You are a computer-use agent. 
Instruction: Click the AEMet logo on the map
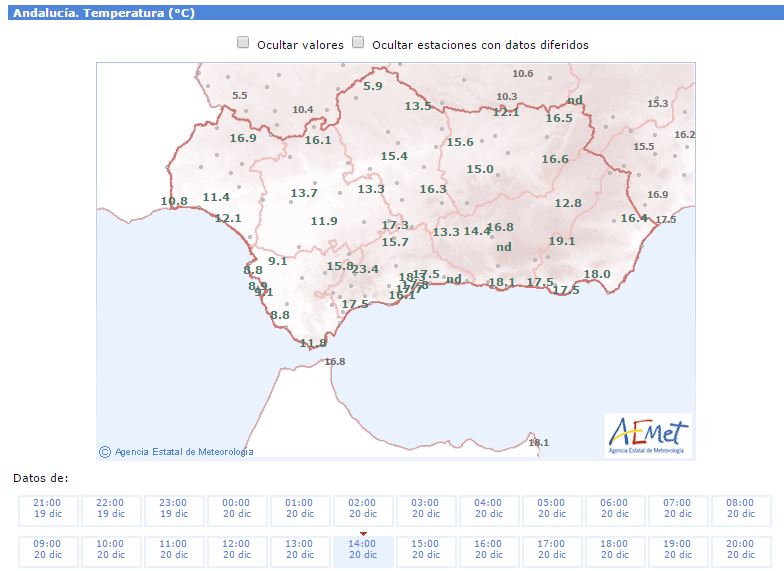coord(648,435)
